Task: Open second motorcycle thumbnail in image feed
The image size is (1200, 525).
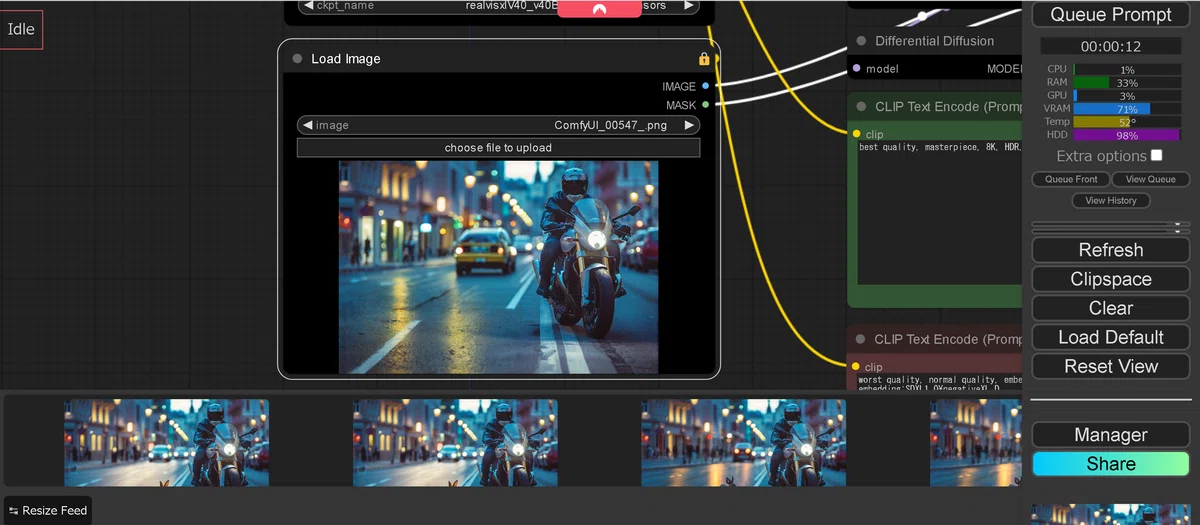Action: coord(455,443)
